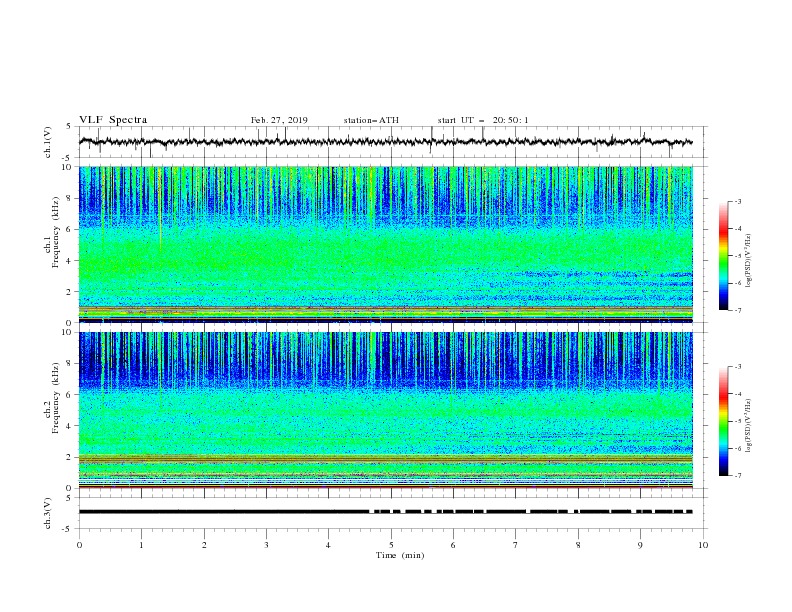Click the time axis tick label "8"

coord(578,545)
